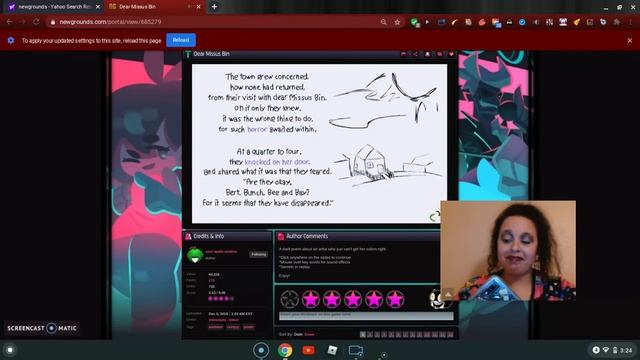The width and height of the screenshot is (640, 360).
Task: Click the heart favorite icon above the game
Action: (x=451, y=54)
